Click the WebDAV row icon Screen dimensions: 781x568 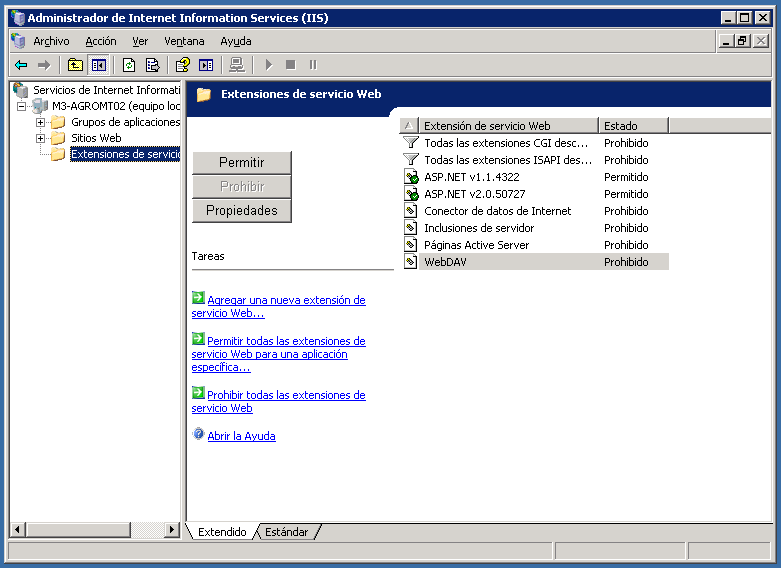[410, 262]
